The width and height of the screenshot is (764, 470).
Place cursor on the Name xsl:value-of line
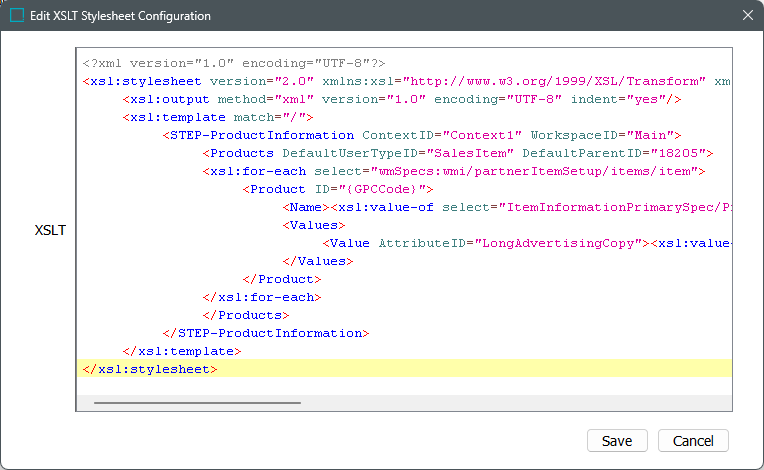tap(500, 207)
